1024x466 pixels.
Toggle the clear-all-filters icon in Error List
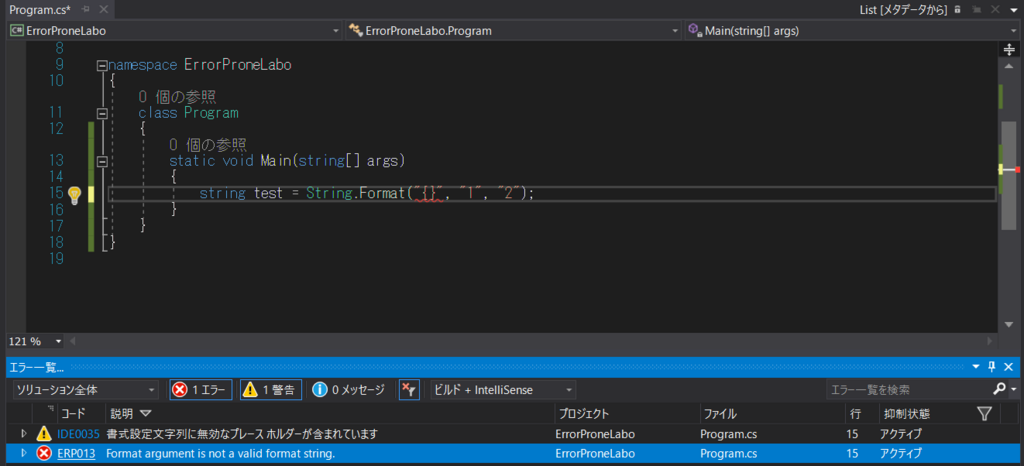coord(409,390)
